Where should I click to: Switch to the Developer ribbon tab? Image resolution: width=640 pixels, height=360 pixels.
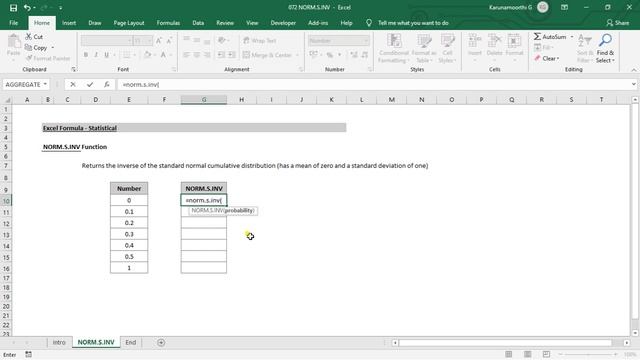(283, 23)
